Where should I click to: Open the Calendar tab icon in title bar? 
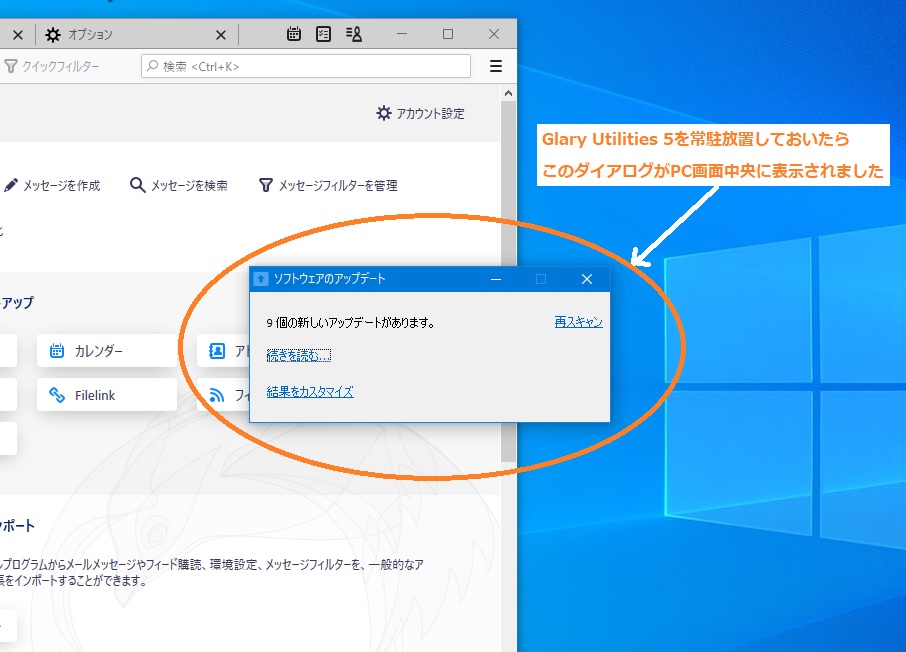294,34
